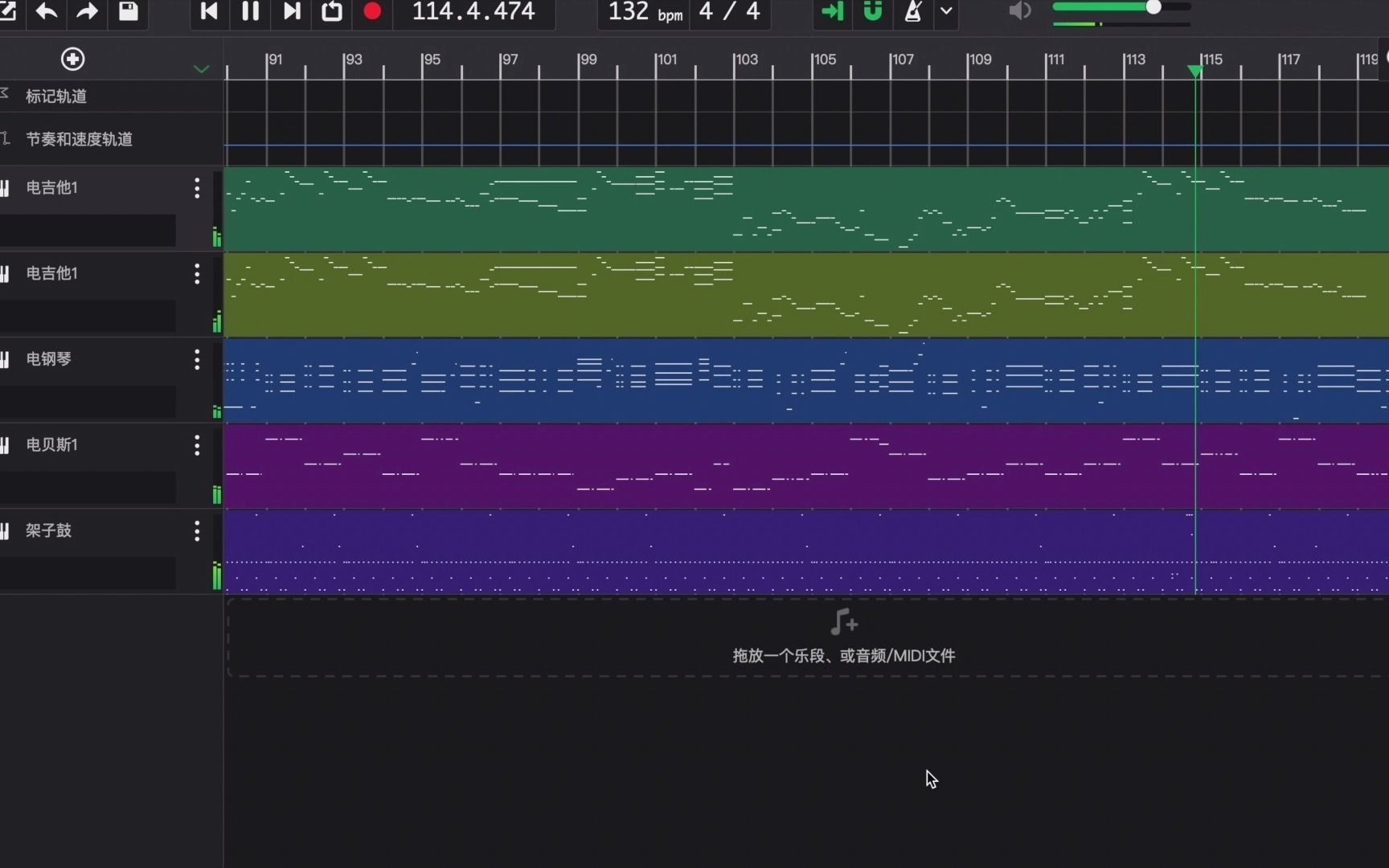Open the options menu for the second 电吉他1 track

click(197, 274)
